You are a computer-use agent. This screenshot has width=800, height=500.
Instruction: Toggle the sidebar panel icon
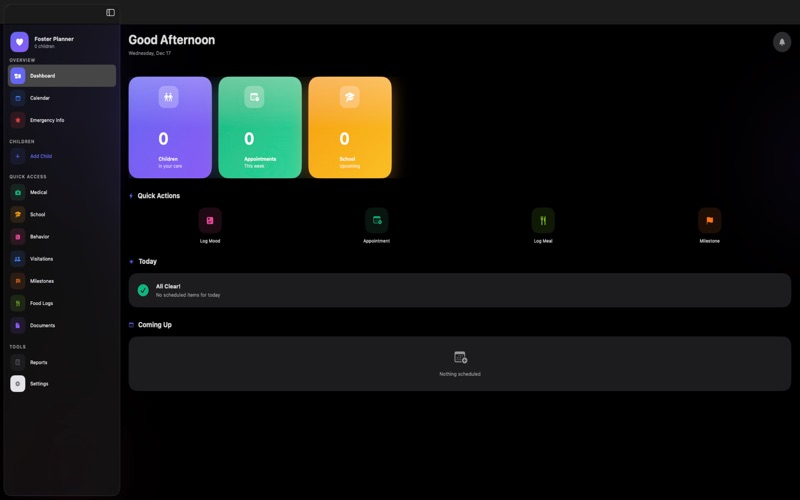click(110, 12)
